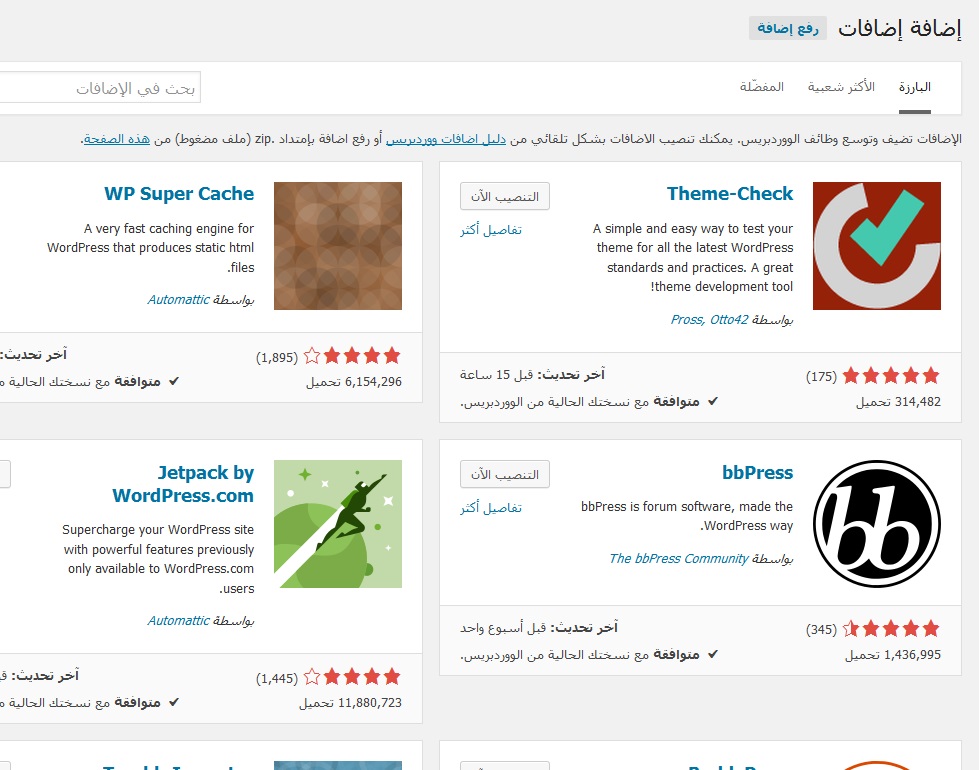Click the compatibility checkmark for WP Super Cache
The width and height of the screenshot is (979, 770).
click(x=174, y=381)
